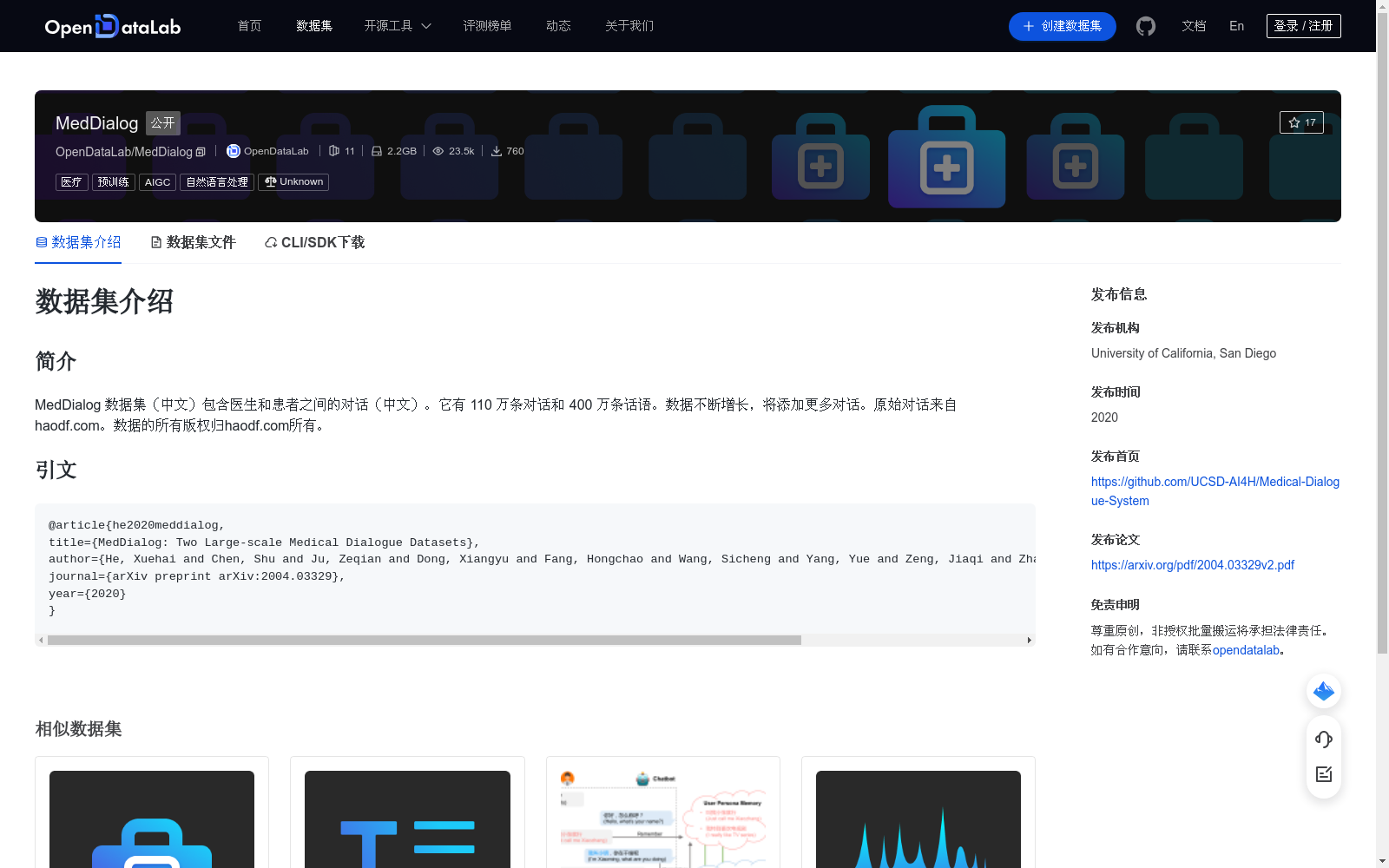Click the @article{he2020meddialog citation line

tap(137, 525)
